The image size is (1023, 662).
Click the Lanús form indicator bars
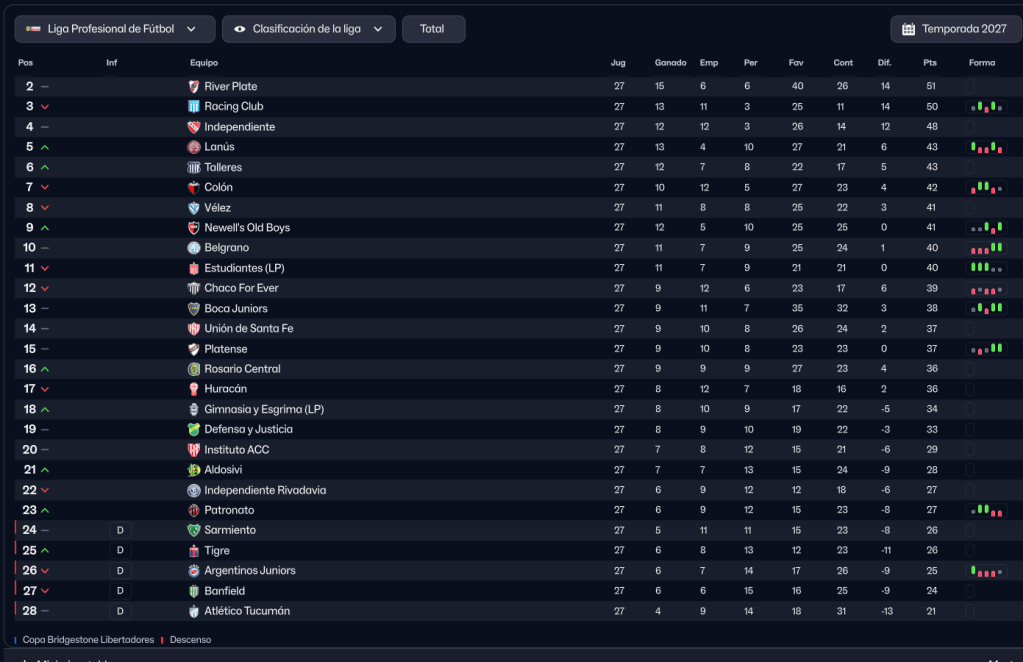coord(986,148)
